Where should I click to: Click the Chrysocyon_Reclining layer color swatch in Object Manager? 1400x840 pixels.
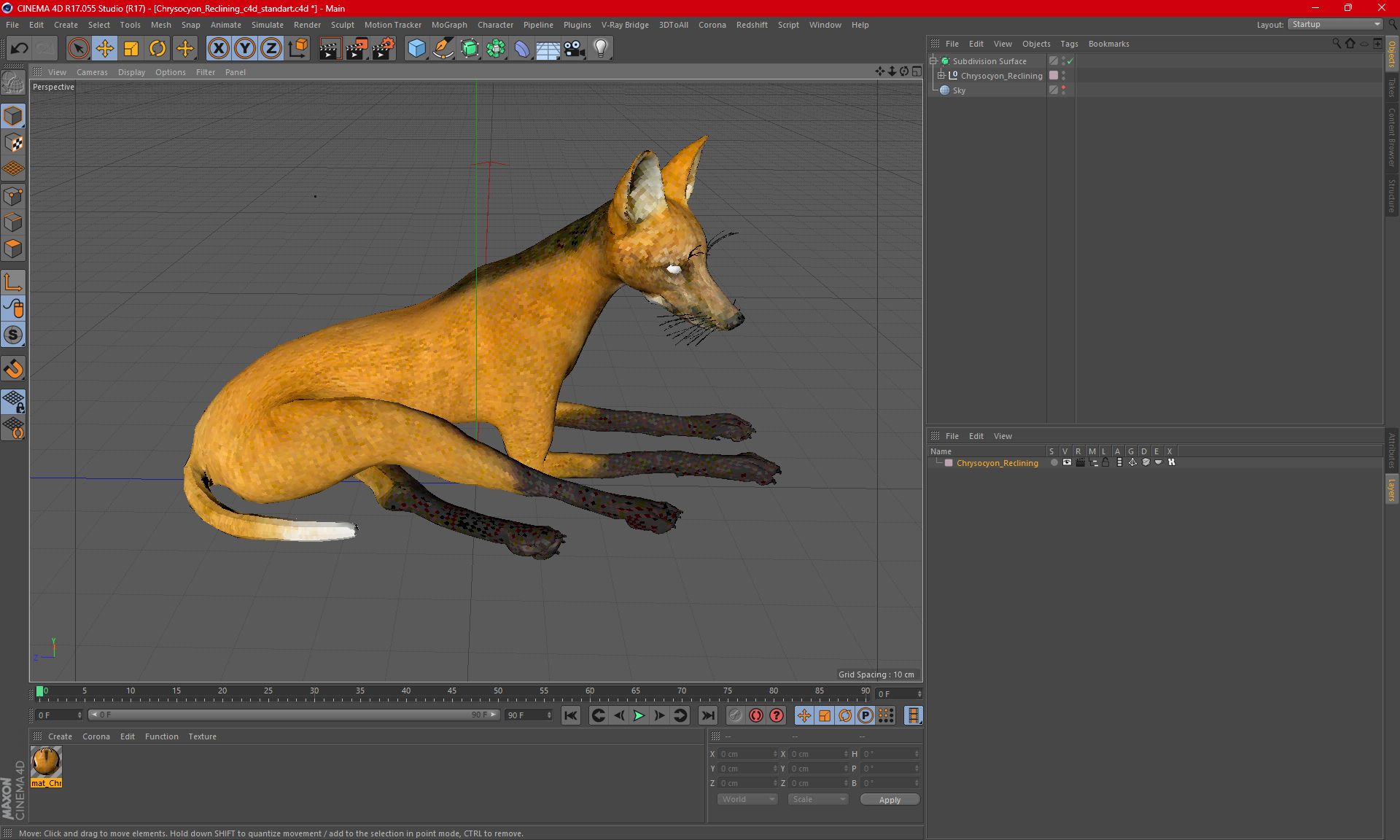point(1054,76)
